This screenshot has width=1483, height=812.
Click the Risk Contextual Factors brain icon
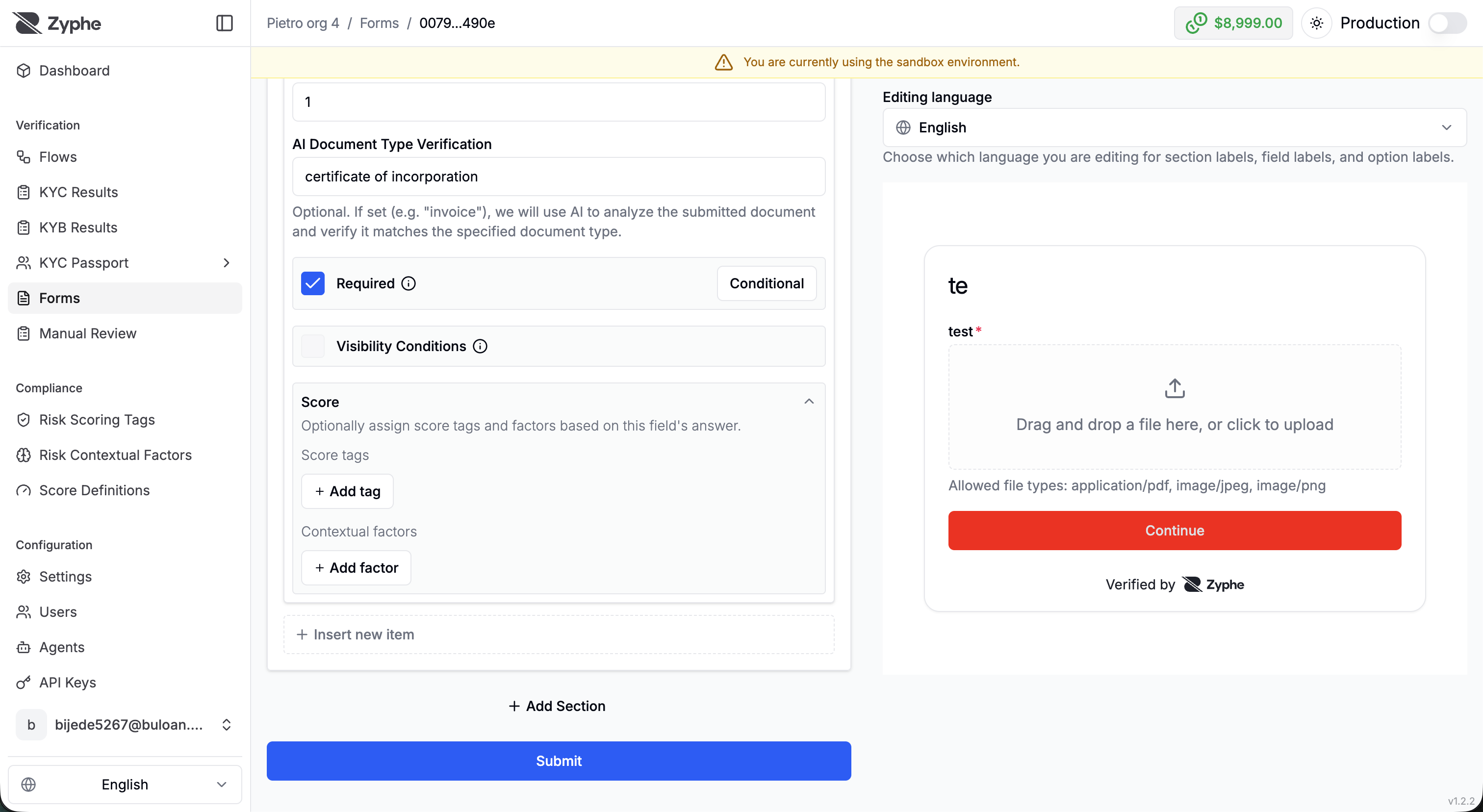pos(24,455)
